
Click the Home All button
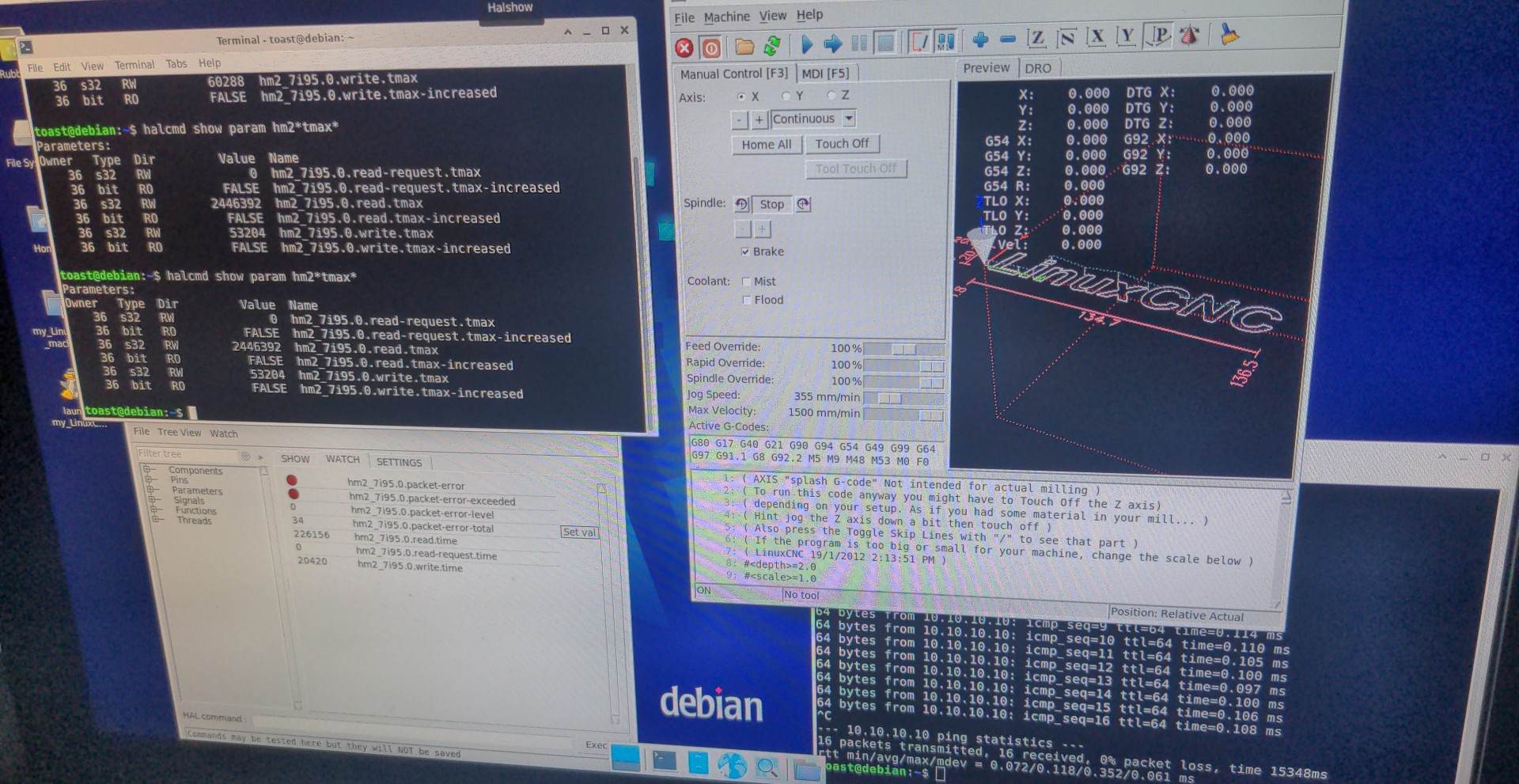click(x=766, y=145)
